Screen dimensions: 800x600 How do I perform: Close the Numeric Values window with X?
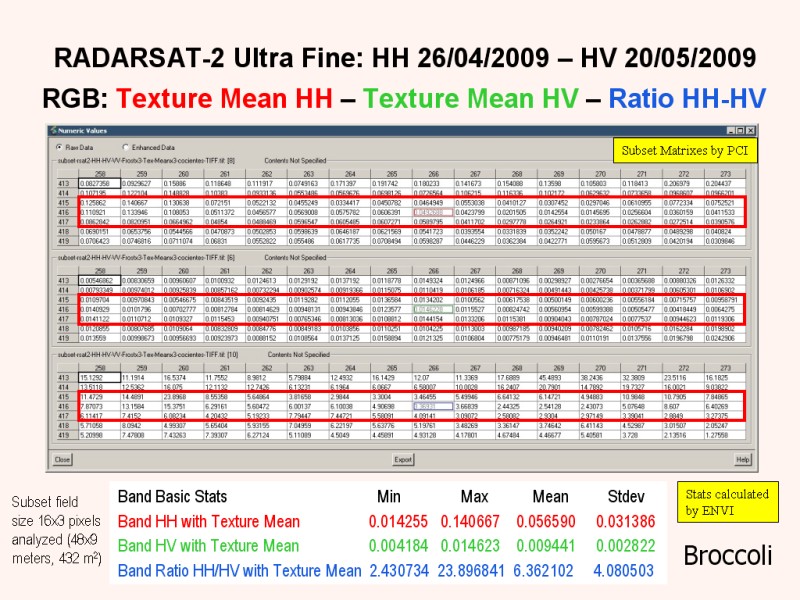coord(749,131)
